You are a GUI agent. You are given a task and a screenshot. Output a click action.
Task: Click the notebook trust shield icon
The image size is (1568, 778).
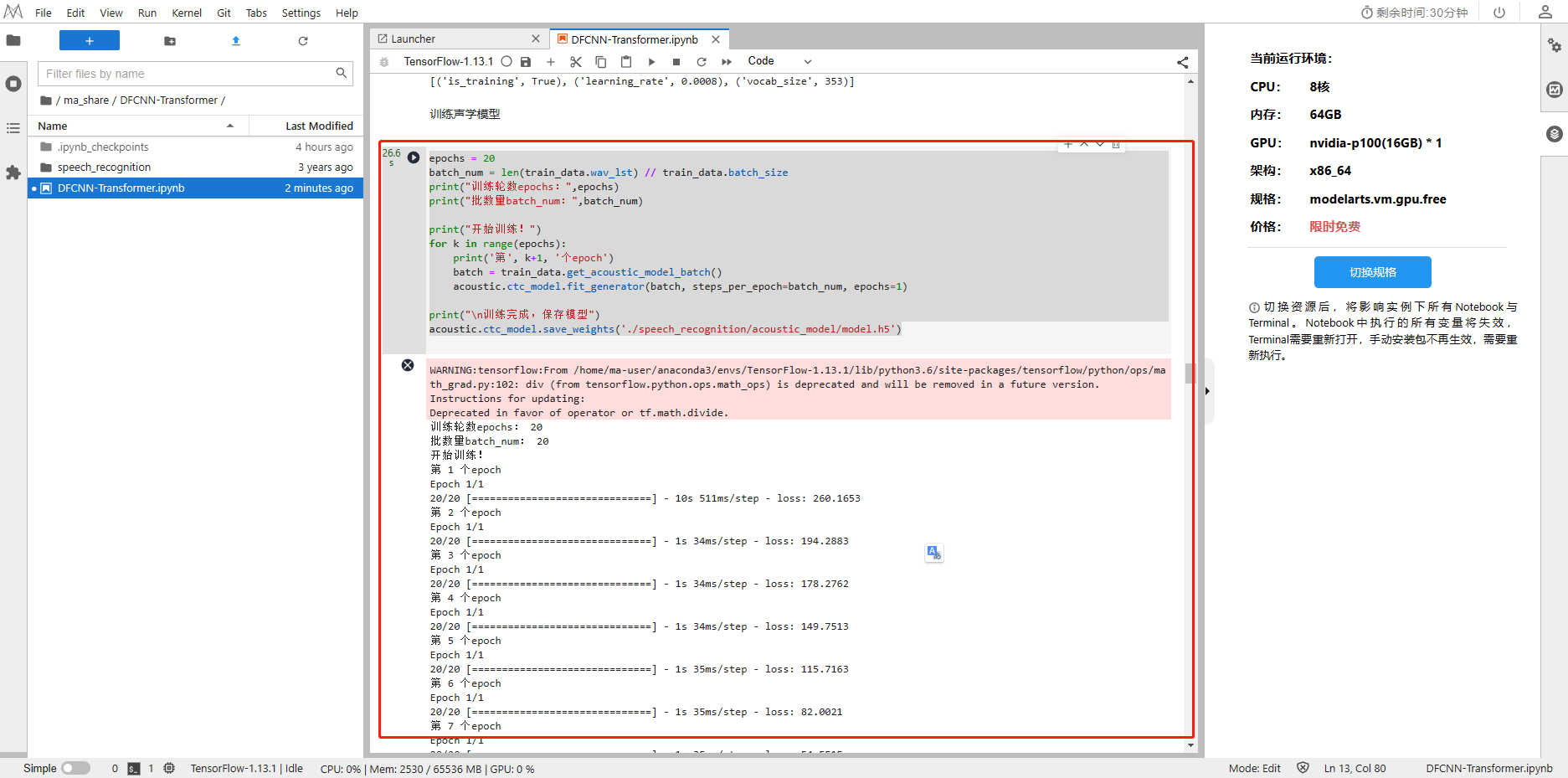pos(1303,768)
